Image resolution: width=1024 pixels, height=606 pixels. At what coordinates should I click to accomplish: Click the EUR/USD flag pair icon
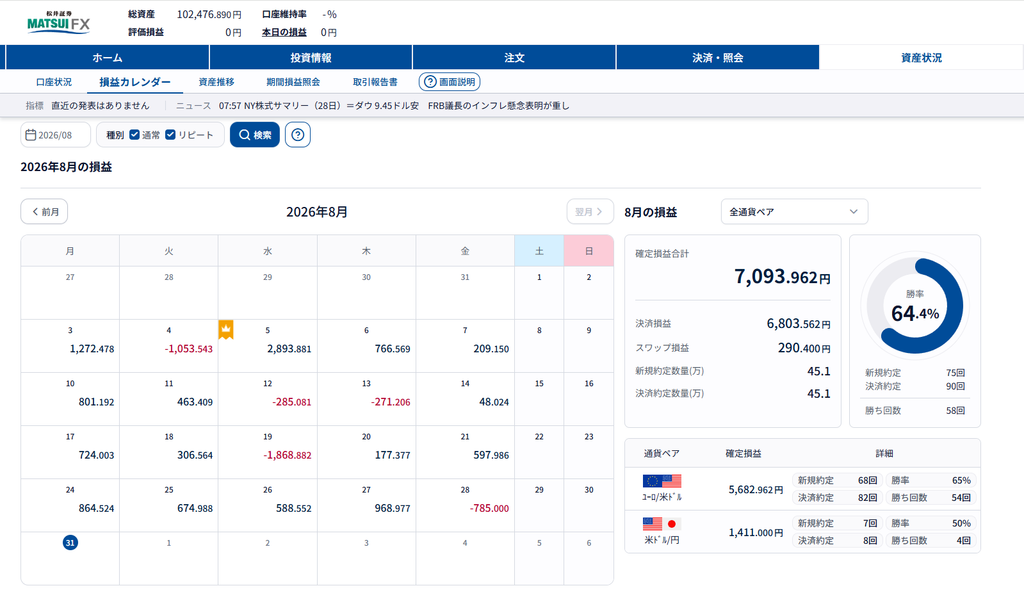[x=662, y=481]
